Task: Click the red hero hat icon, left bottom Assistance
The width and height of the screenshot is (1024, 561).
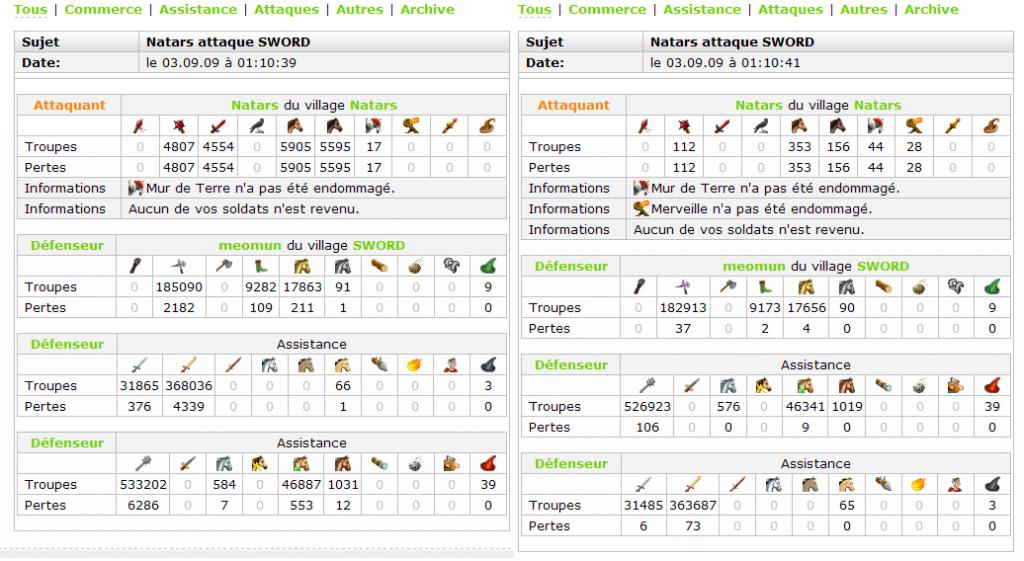Action: pos(488,464)
